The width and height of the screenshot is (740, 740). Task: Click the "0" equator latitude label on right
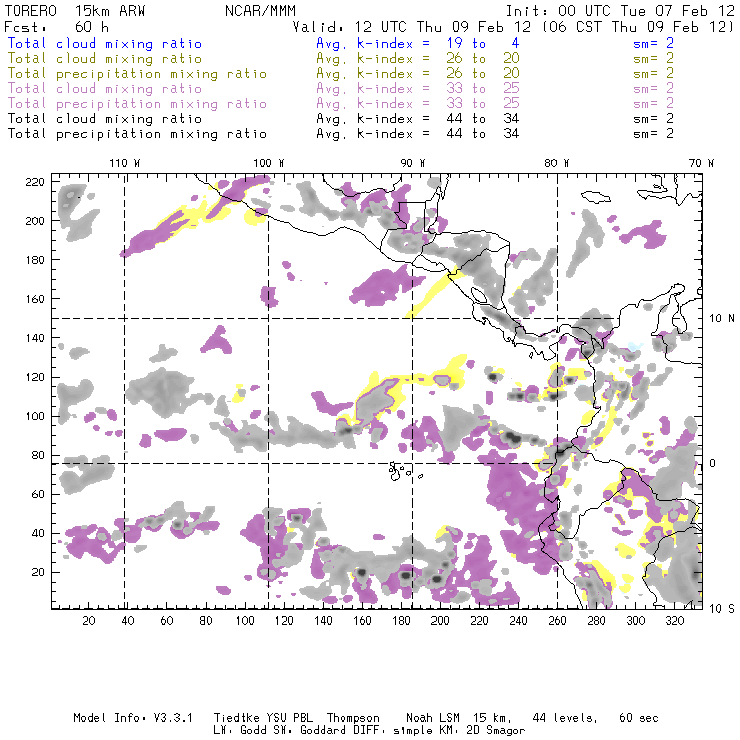point(713,464)
